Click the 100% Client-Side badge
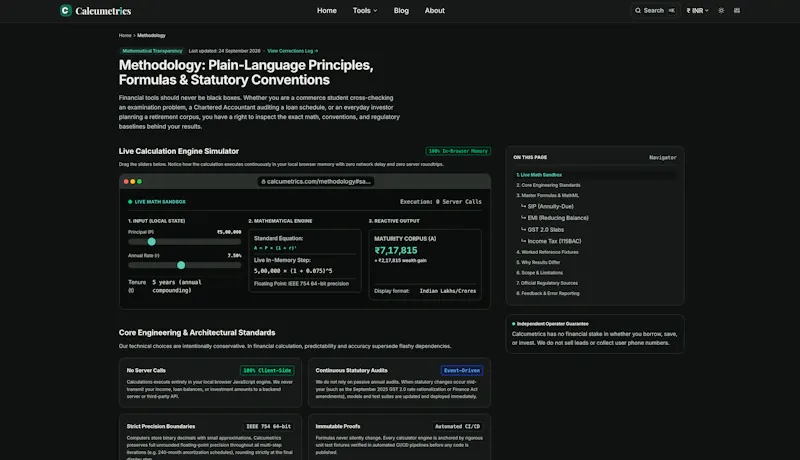800x460 pixels. point(267,370)
